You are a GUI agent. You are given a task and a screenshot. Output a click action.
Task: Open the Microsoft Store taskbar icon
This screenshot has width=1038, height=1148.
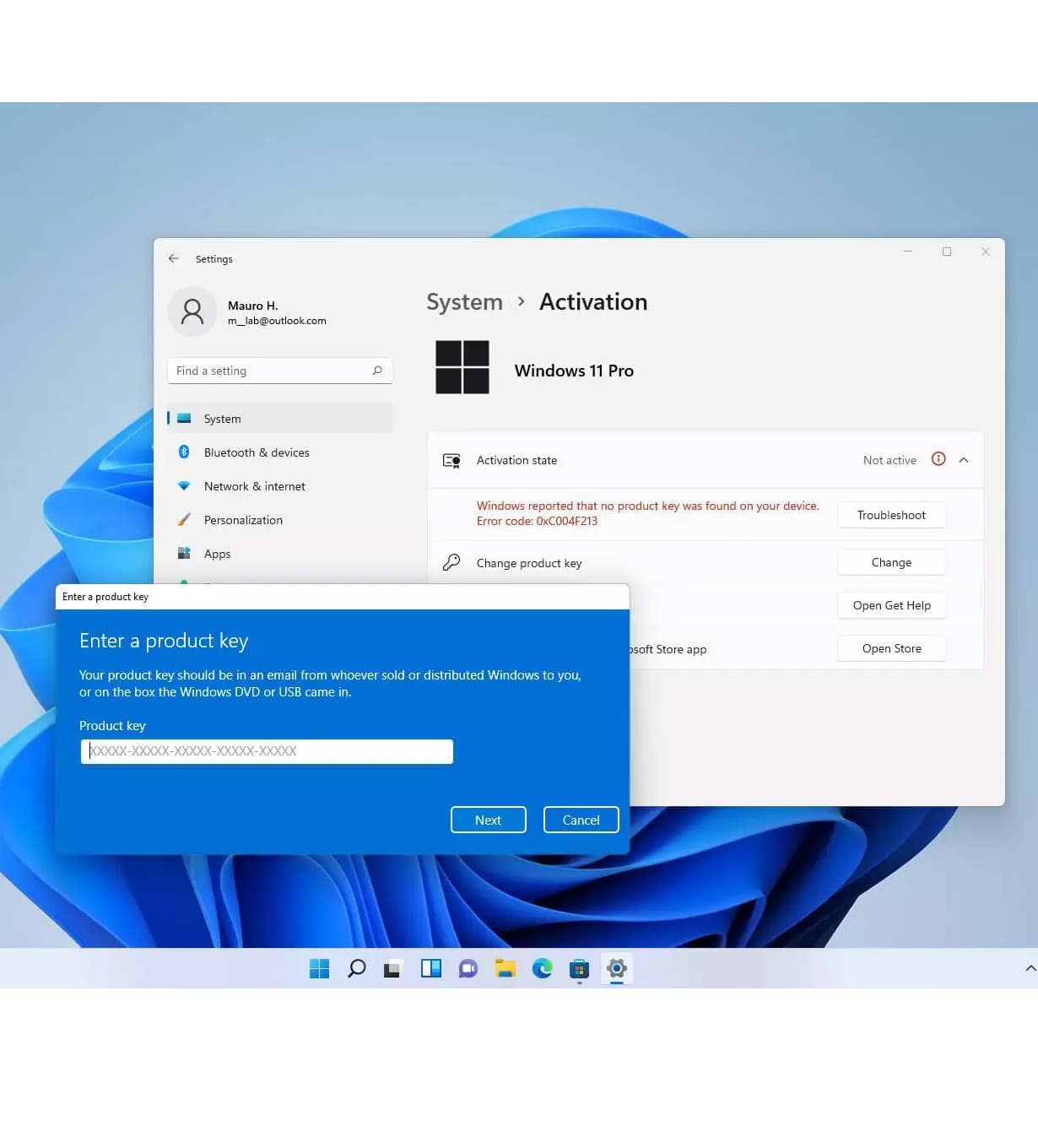[x=579, y=968]
